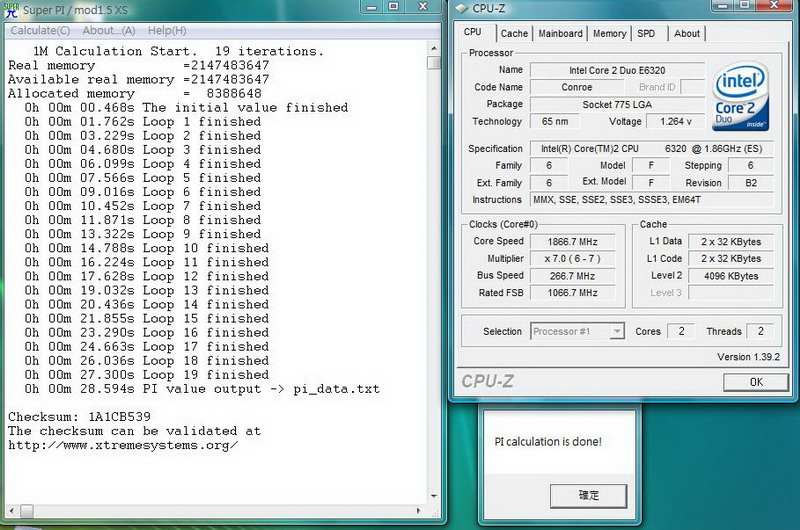Click the Core Speed value '1866.7 MHz'
800x530 pixels.
point(572,242)
